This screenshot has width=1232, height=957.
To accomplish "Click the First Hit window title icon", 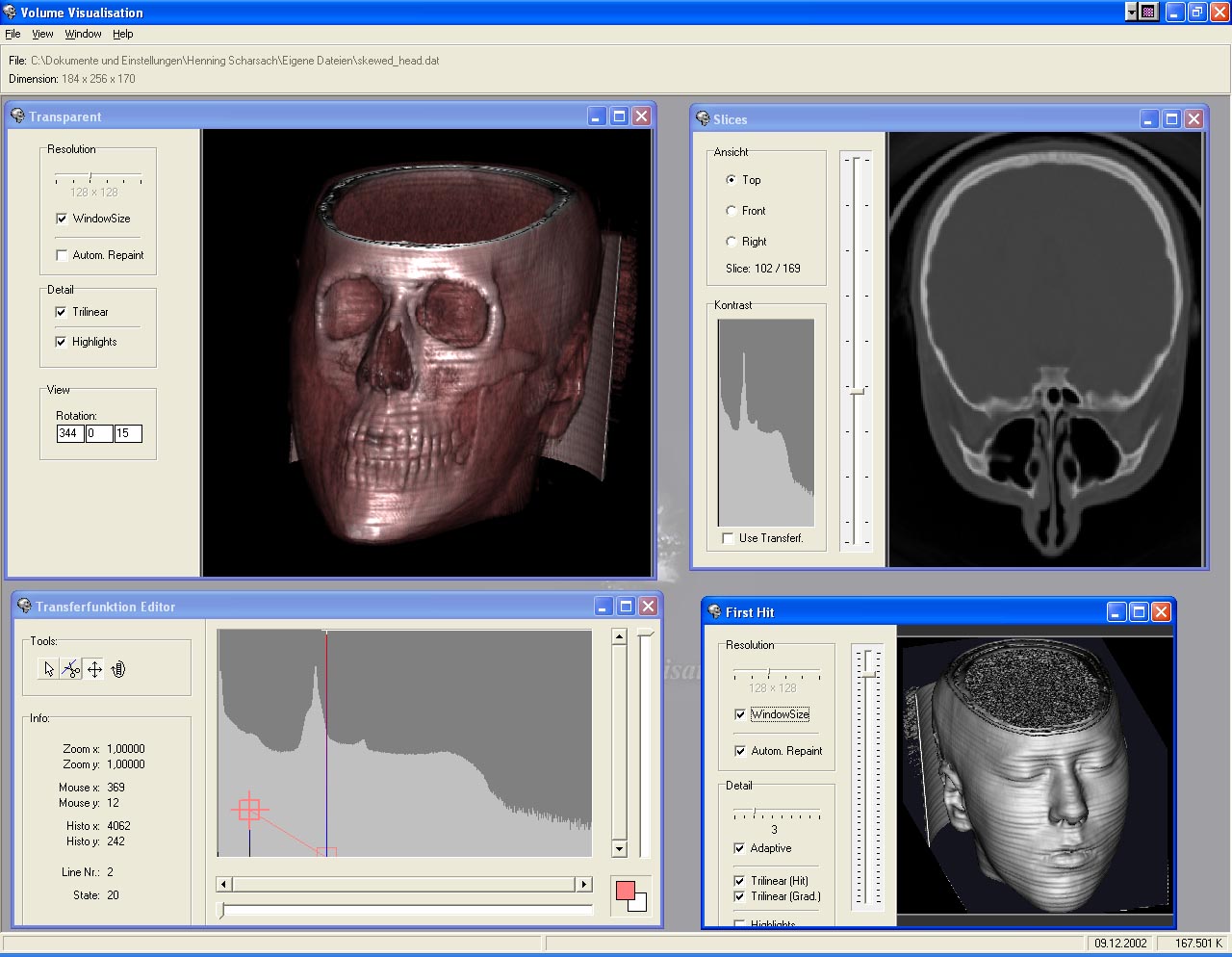I will (714, 611).
